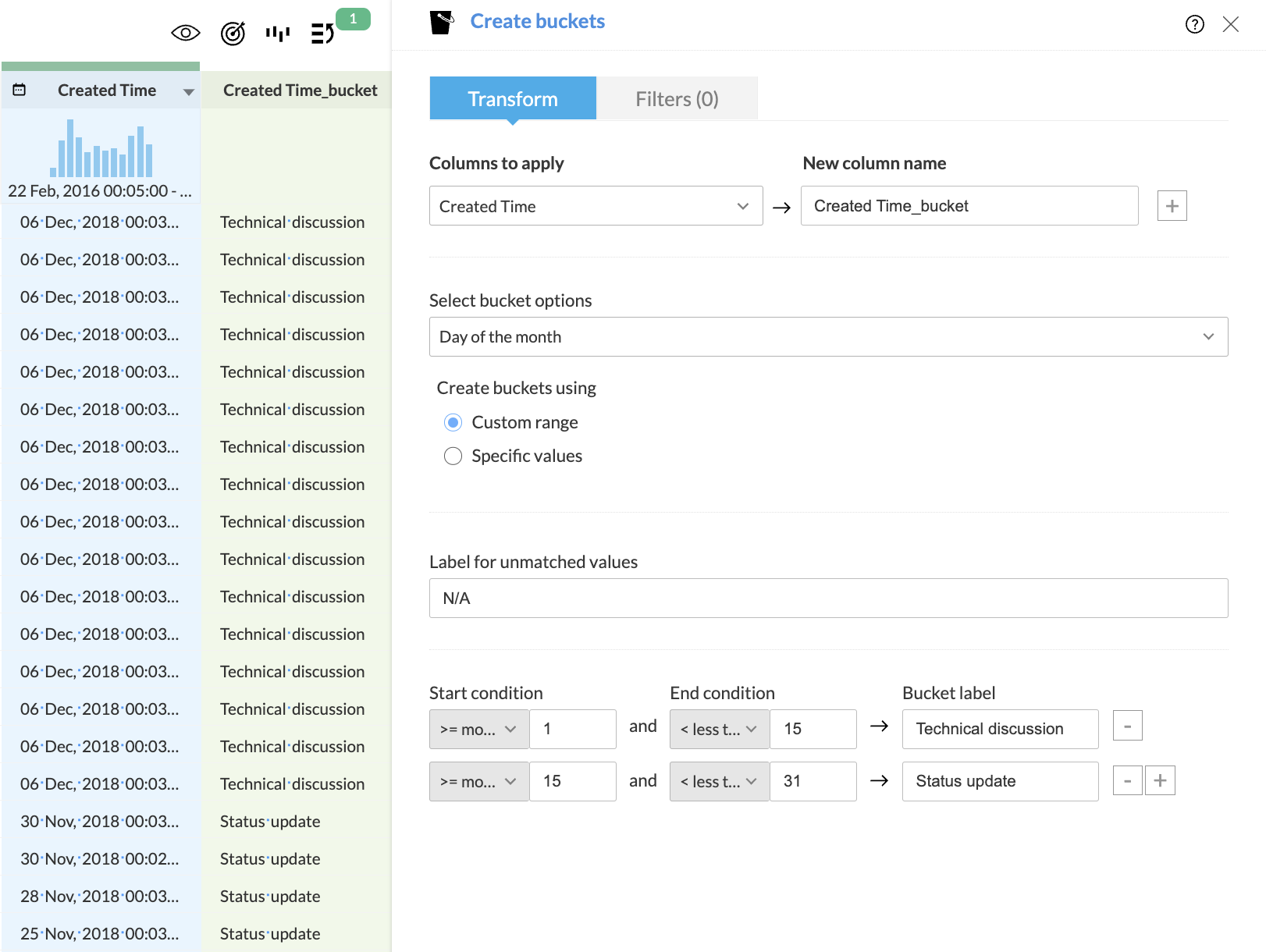
Task: Add a new bucket row after Status update
Action: pyautogui.click(x=1160, y=780)
